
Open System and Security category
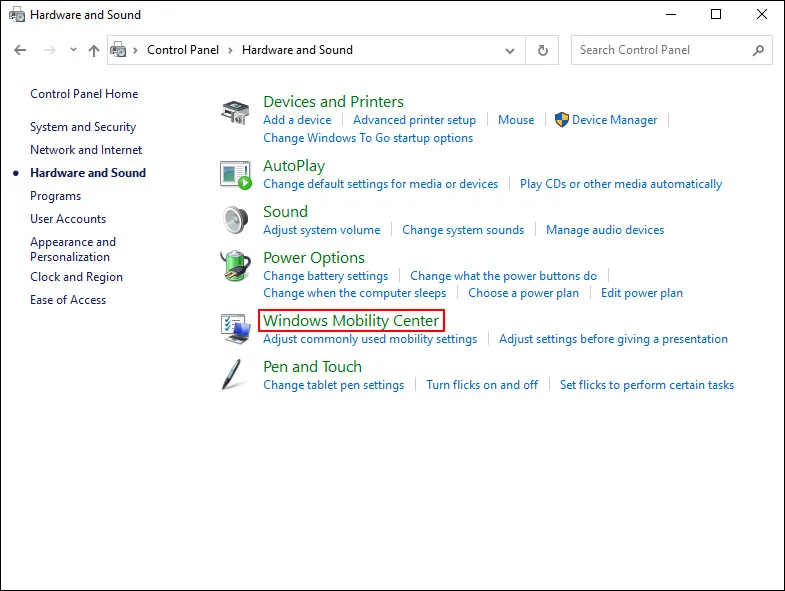coord(83,127)
